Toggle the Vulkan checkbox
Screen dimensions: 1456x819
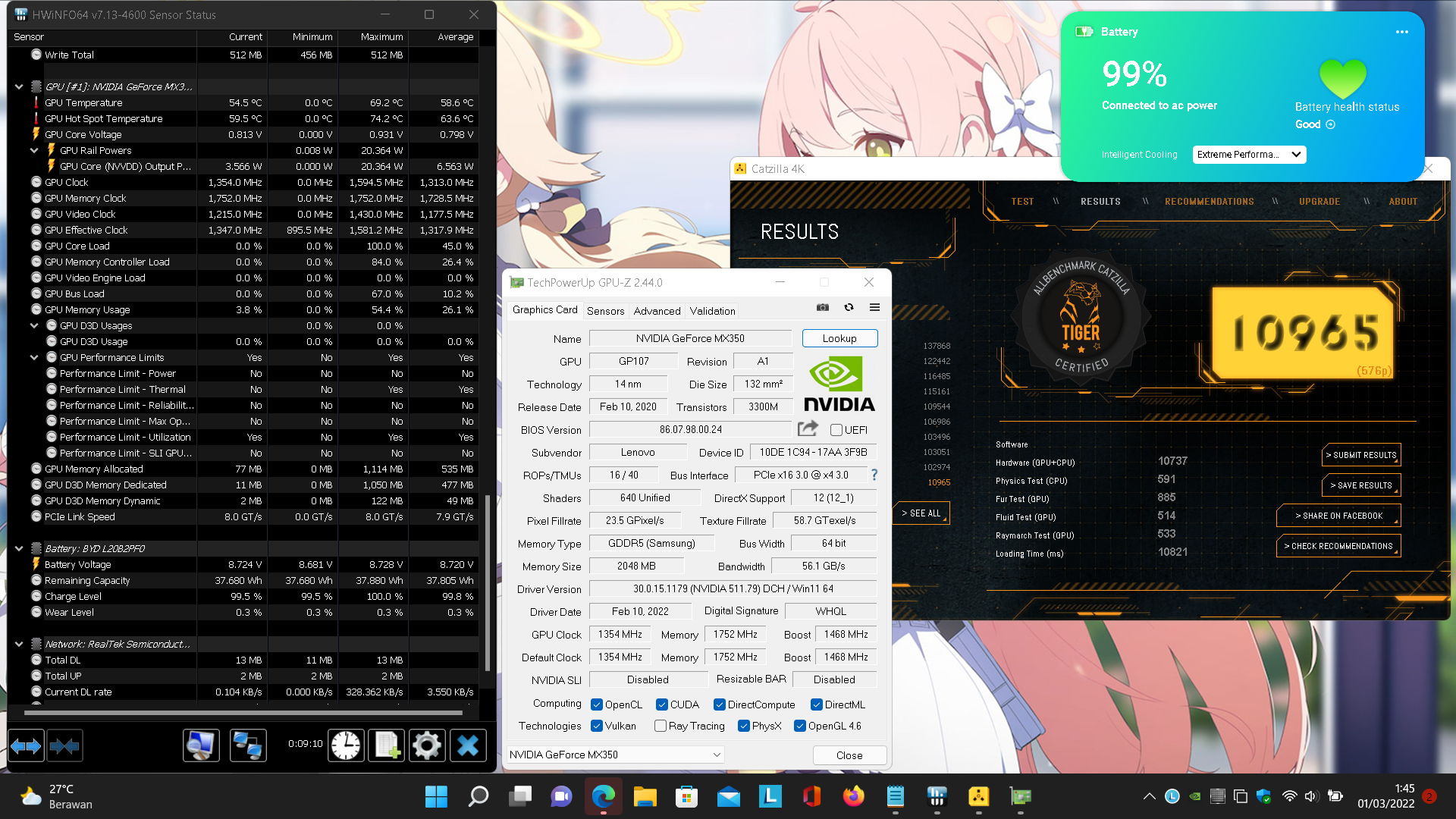(596, 726)
